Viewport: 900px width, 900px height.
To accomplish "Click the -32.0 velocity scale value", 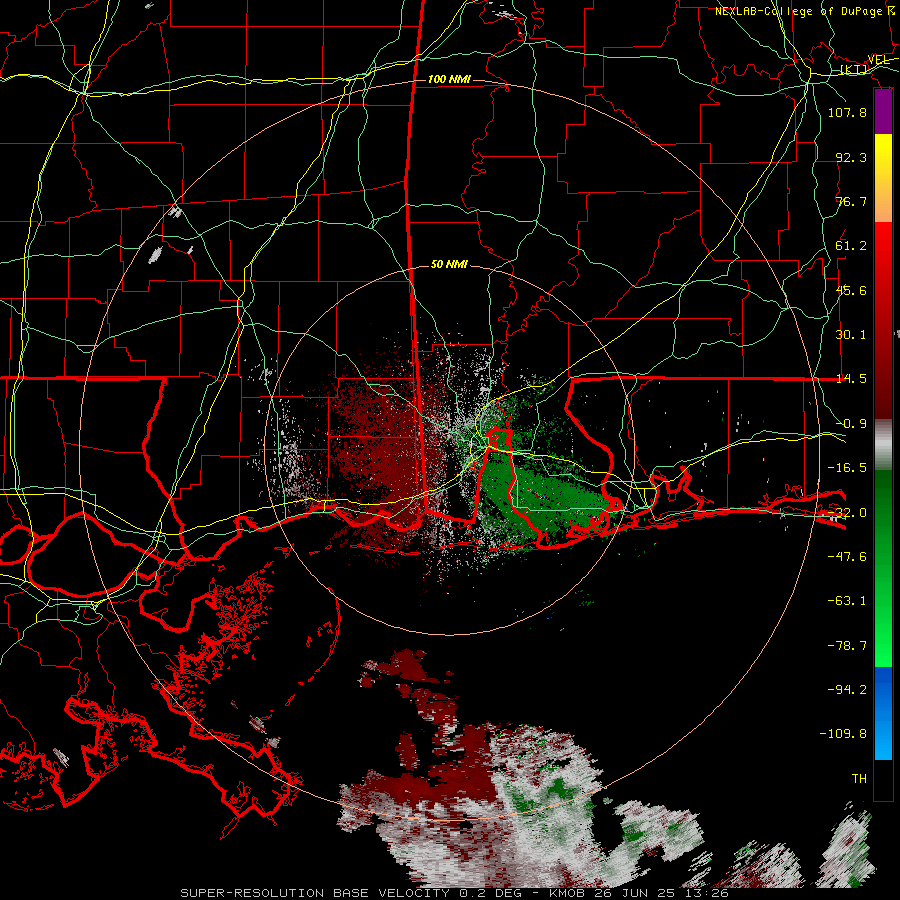I will (x=847, y=513).
